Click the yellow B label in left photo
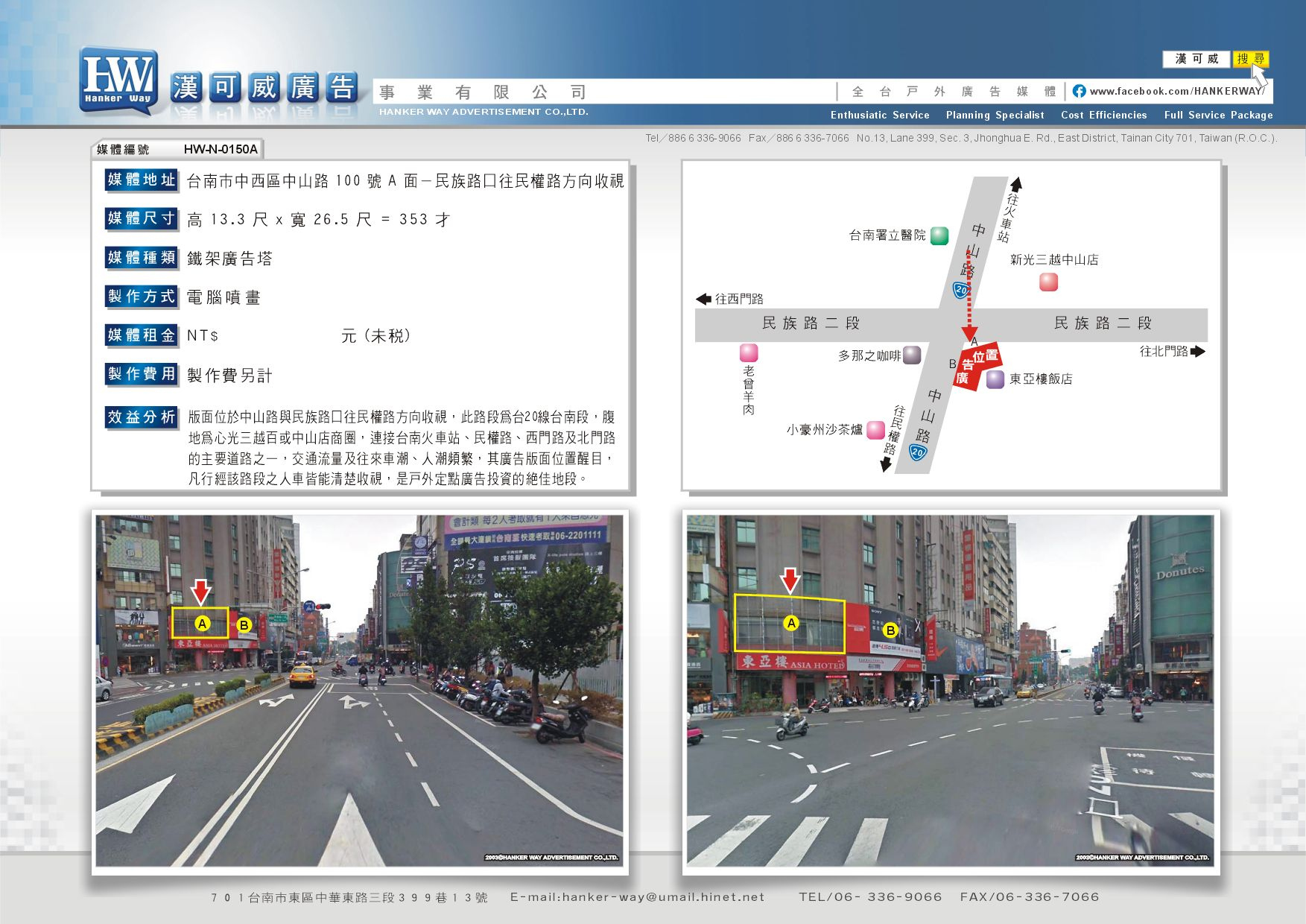 tap(244, 625)
